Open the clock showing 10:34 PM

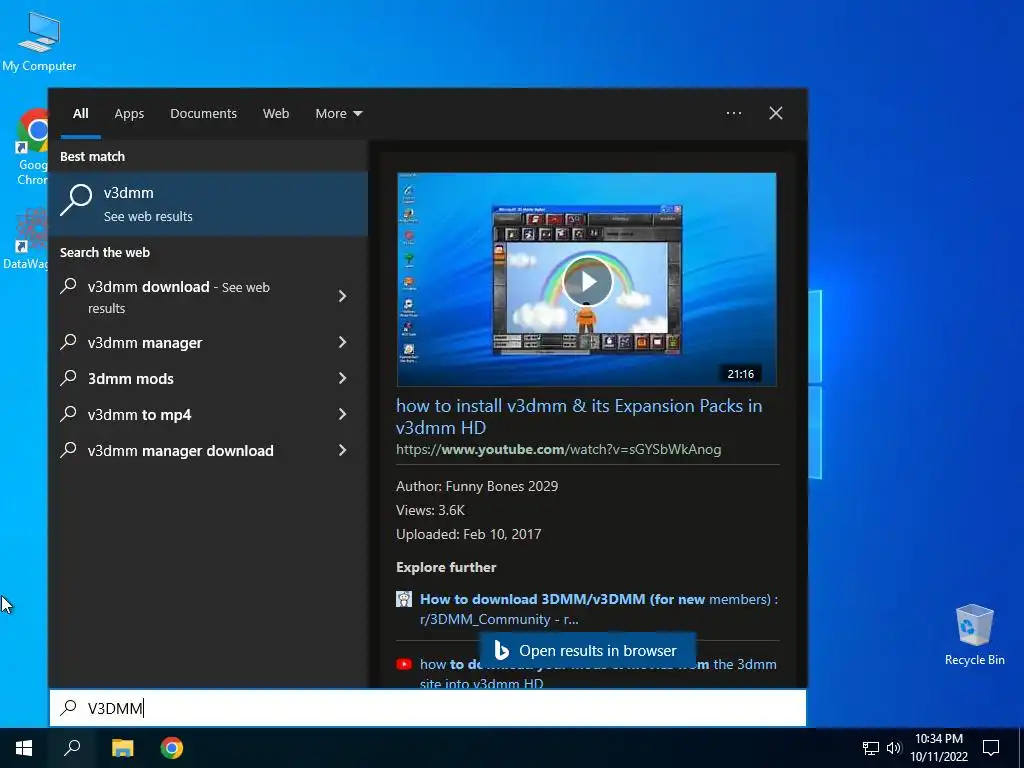coord(938,748)
